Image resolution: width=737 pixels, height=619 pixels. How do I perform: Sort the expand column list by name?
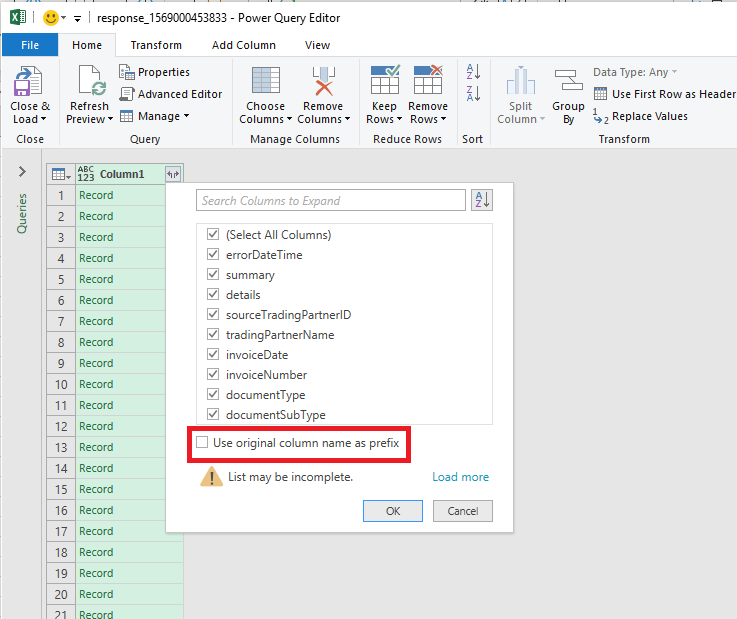482,200
